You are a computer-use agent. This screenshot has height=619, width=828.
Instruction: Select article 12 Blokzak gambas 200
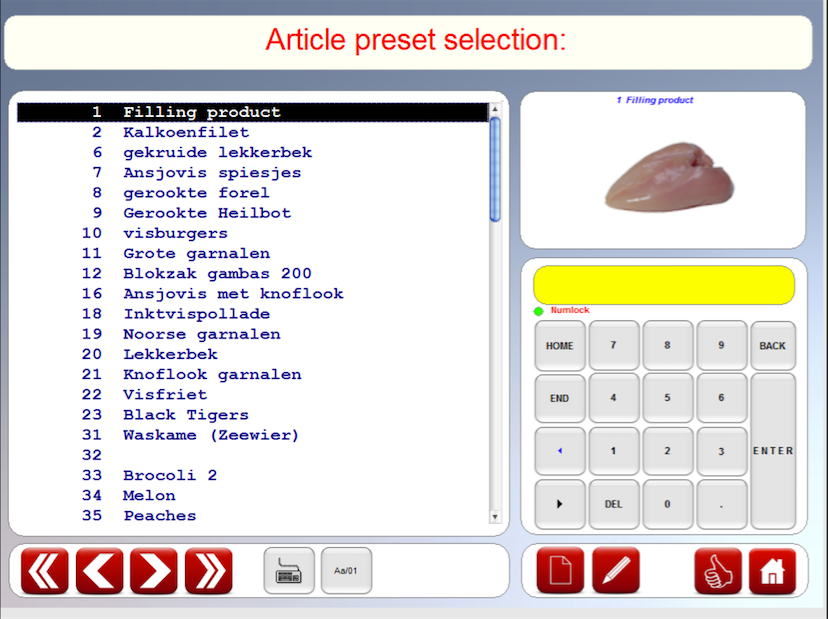(253, 273)
